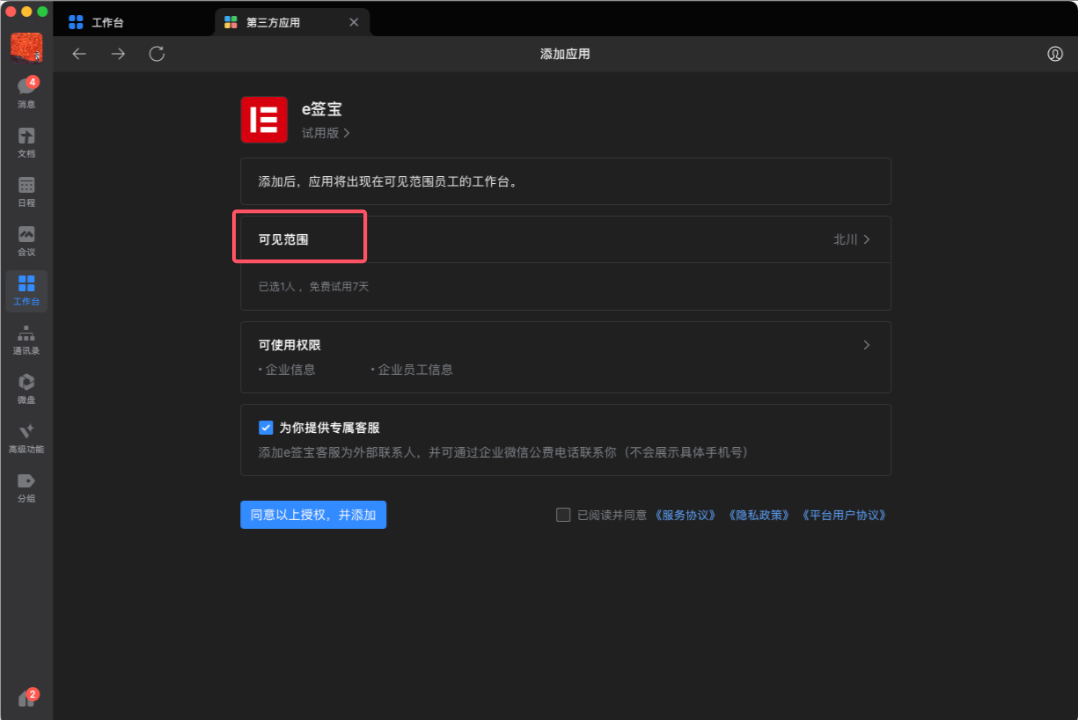Screen dimensions: 1078x720
Task: Open the 会议 meetings section
Action: (x=26, y=241)
